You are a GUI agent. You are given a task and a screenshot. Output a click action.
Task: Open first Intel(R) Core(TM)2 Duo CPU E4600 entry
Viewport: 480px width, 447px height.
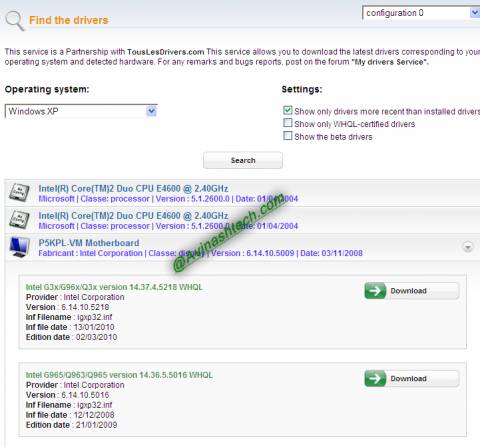(133, 189)
